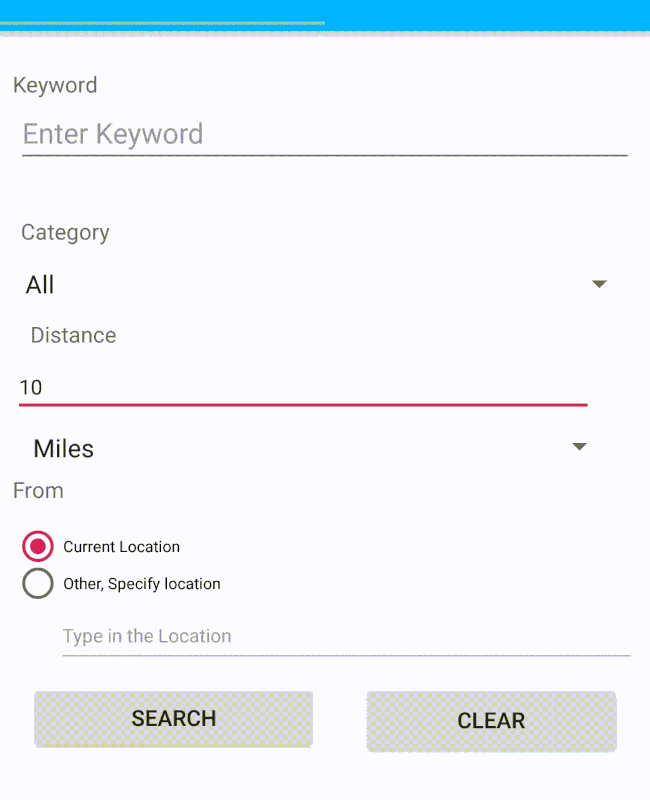Click the Category label text
This screenshot has width=650, height=800.
tap(65, 232)
